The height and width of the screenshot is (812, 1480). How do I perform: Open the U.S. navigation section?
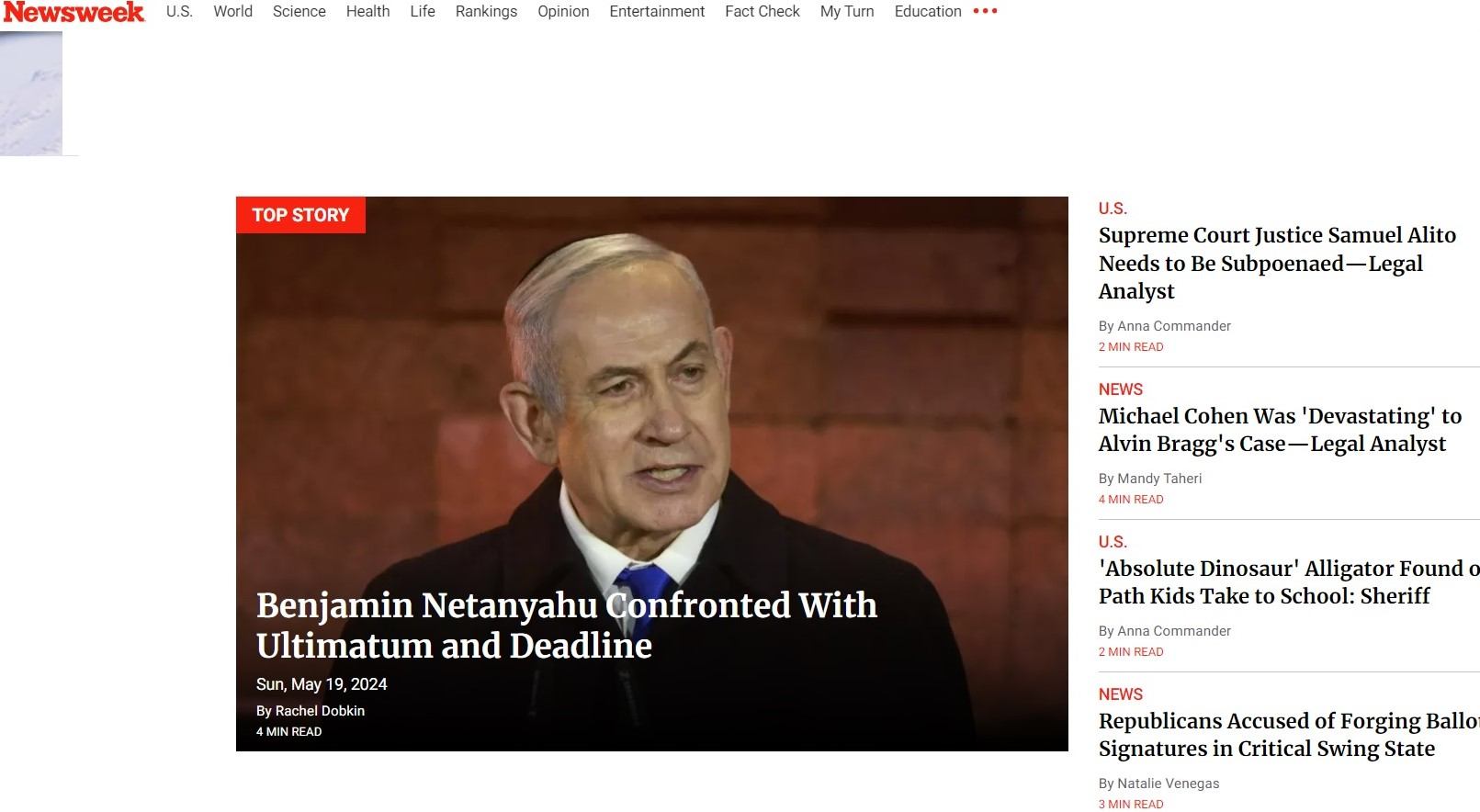[x=179, y=11]
